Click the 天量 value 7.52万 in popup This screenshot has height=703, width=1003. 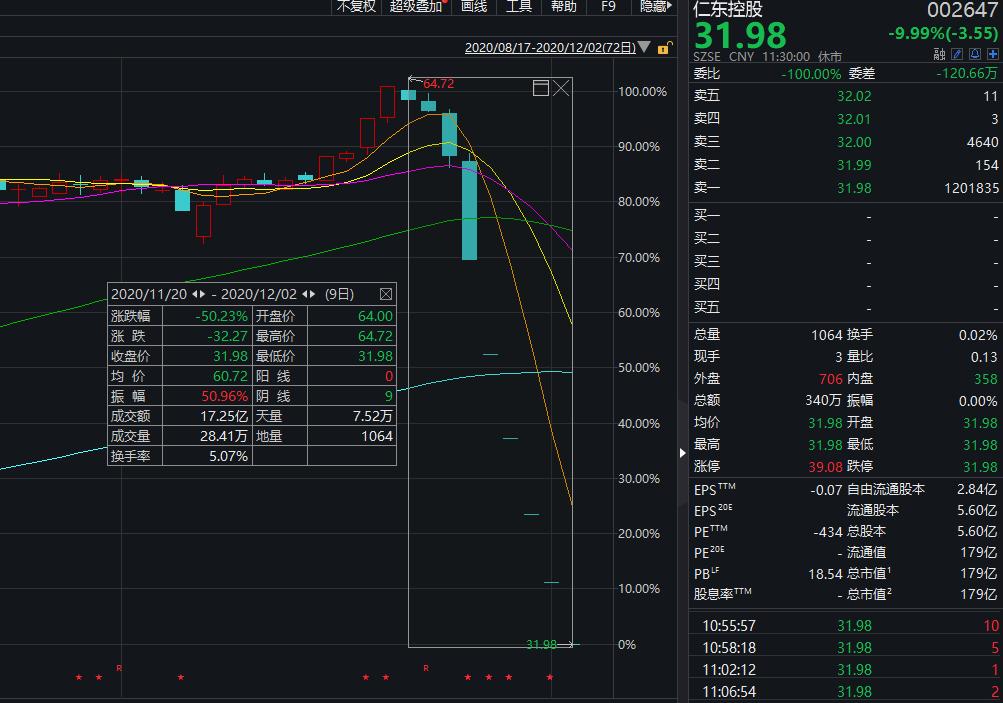pos(373,416)
